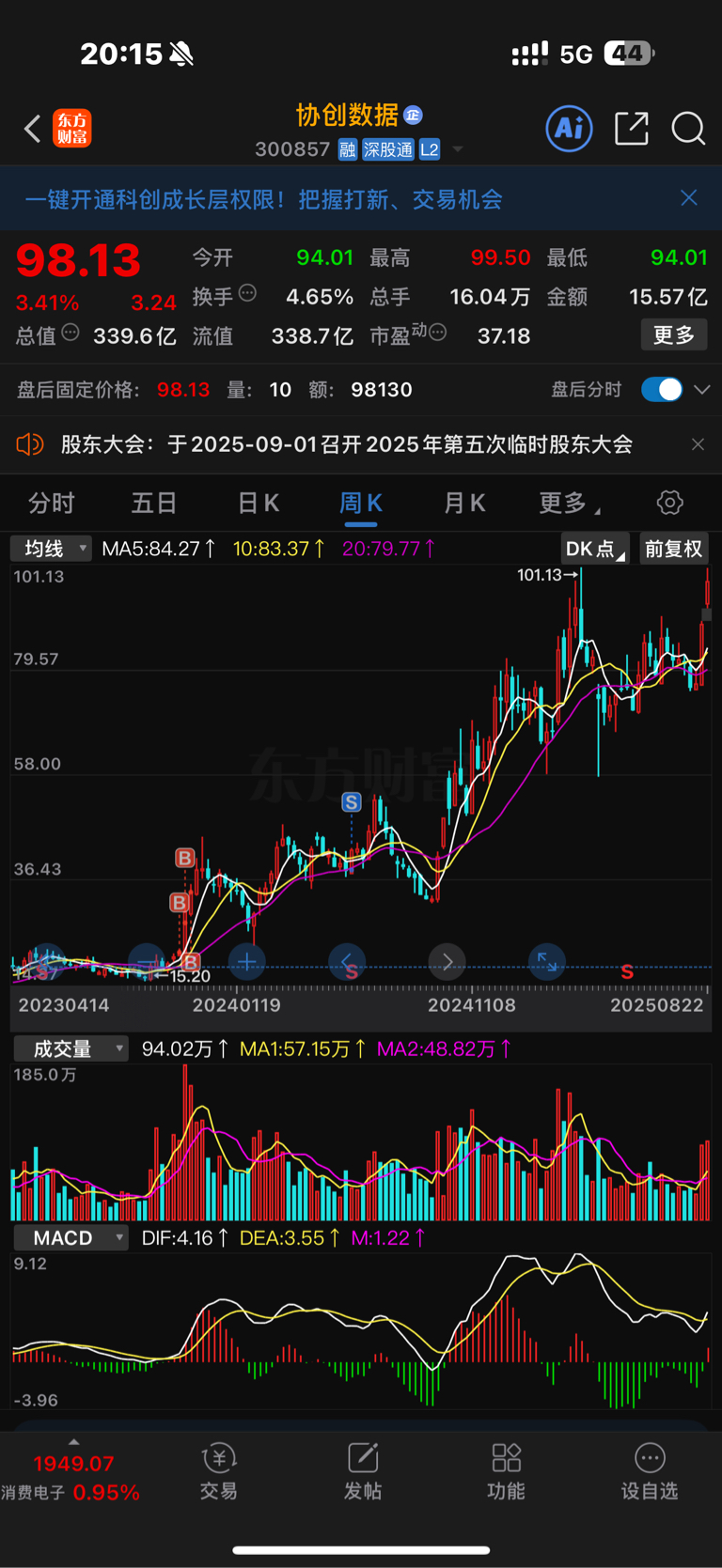Open the search magnifier icon

688,129
